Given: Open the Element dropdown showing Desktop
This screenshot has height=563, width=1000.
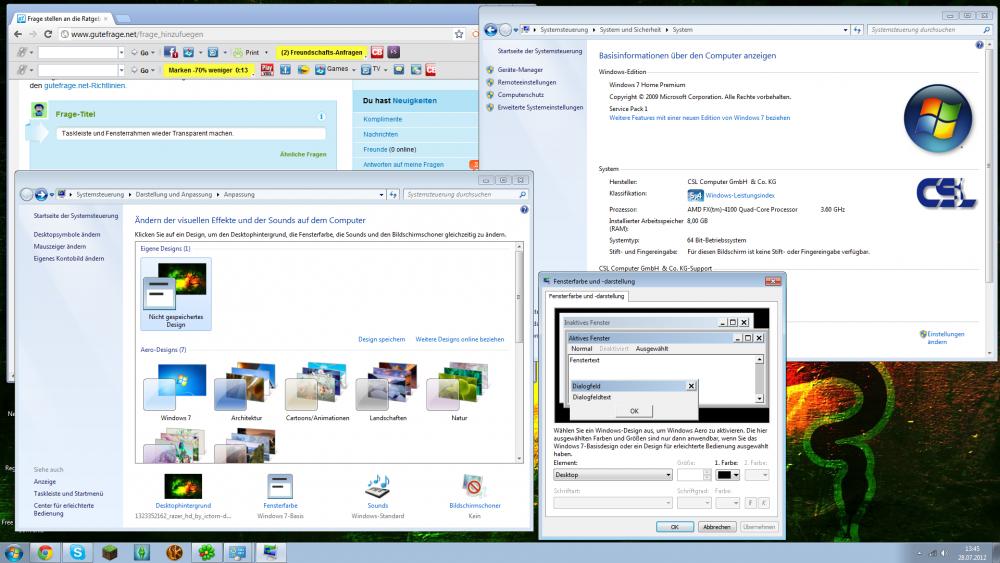Looking at the screenshot, I should point(613,475).
